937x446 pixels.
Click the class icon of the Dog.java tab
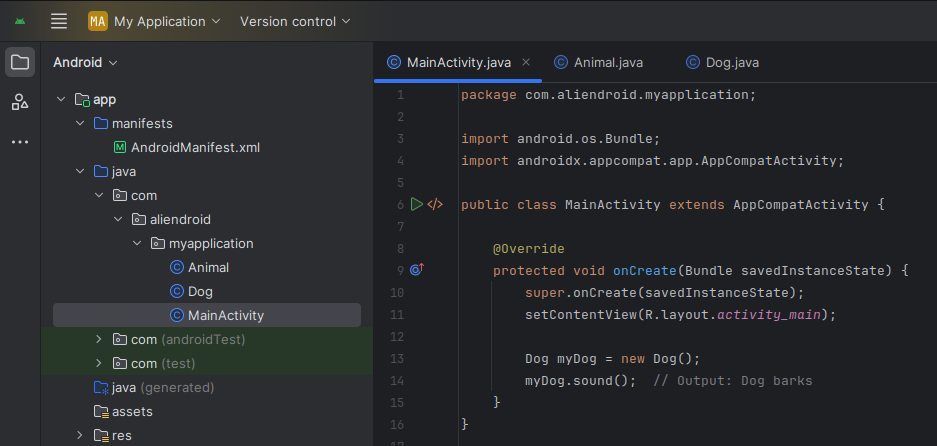tap(693, 62)
